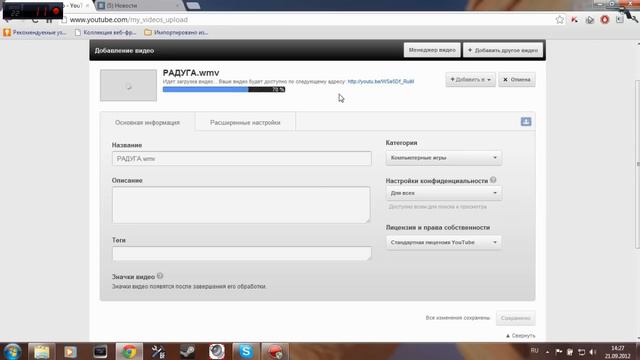Open Skype from the taskbar

[246, 351]
